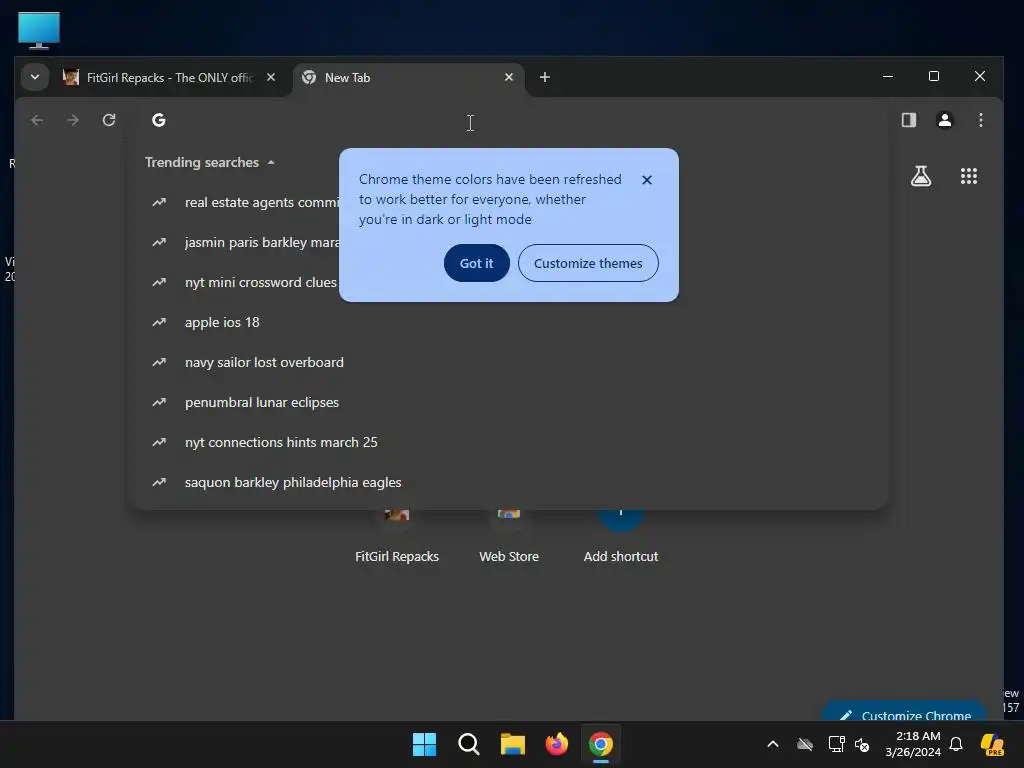Click the Customize Chrome button
Image resolution: width=1024 pixels, height=768 pixels.
(904, 711)
